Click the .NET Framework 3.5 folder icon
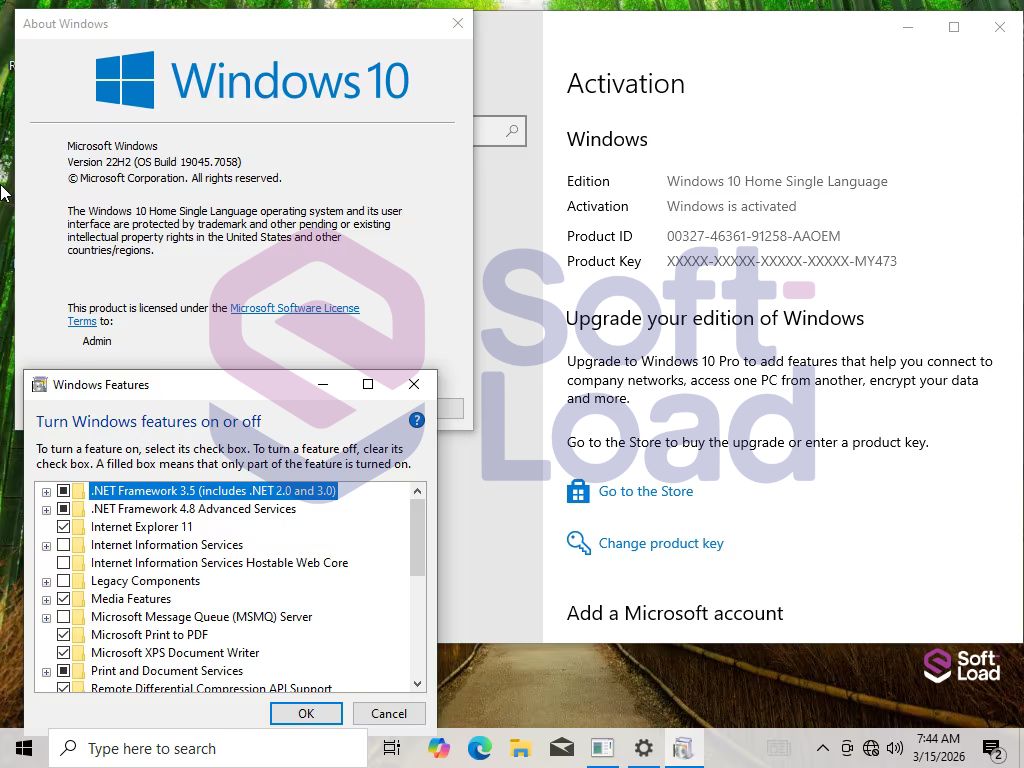The image size is (1024, 768). pos(79,490)
